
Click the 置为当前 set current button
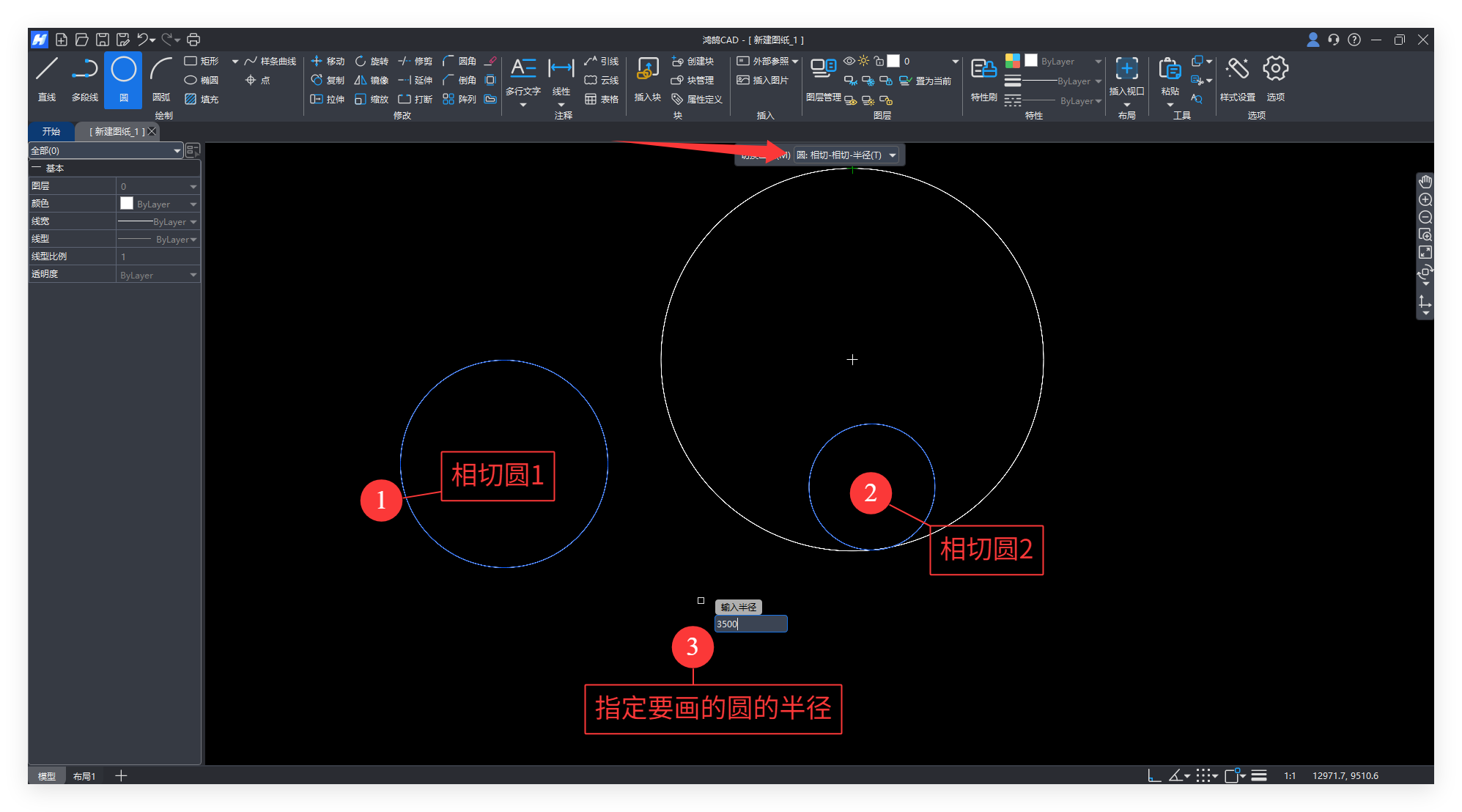[926, 81]
